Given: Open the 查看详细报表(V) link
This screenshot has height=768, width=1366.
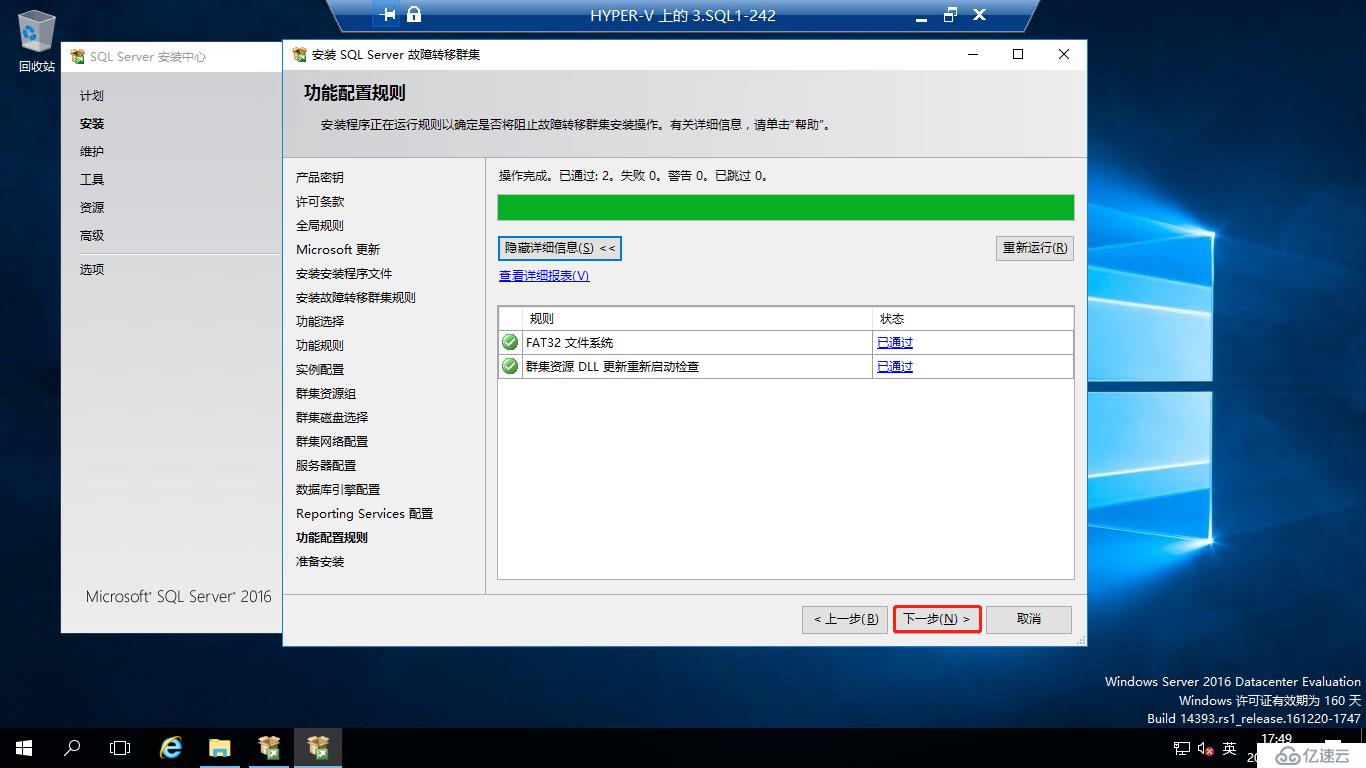Looking at the screenshot, I should pyautogui.click(x=544, y=276).
